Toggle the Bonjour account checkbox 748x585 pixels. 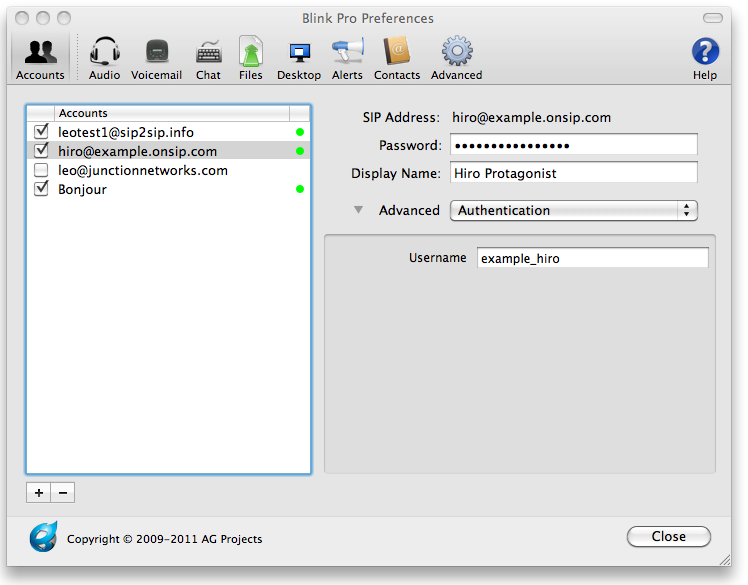[42, 188]
